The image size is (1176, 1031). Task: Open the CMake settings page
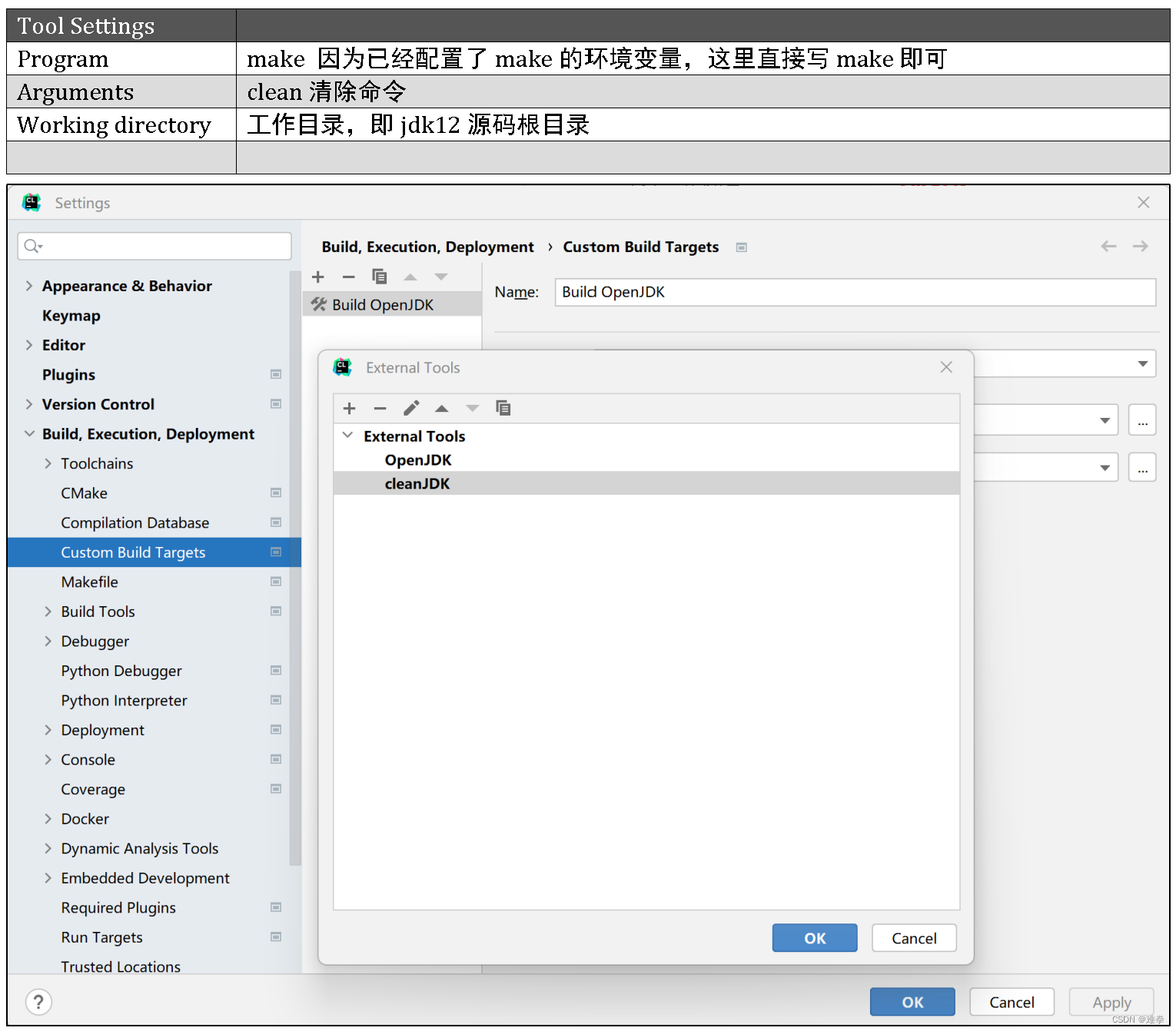pyautogui.click(x=84, y=493)
